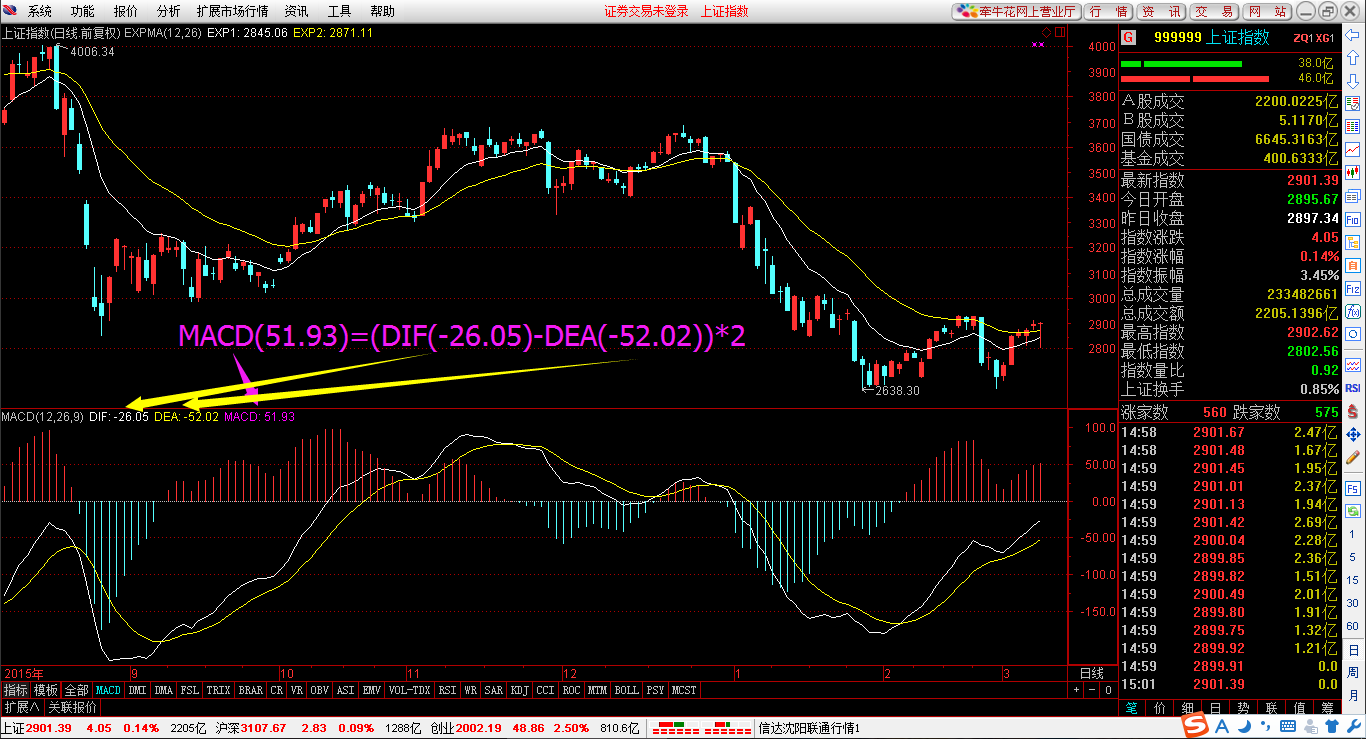Select the 15-minute period button
The height and width of the screenshot is (739, 1366).
(x=1353, y=582)
